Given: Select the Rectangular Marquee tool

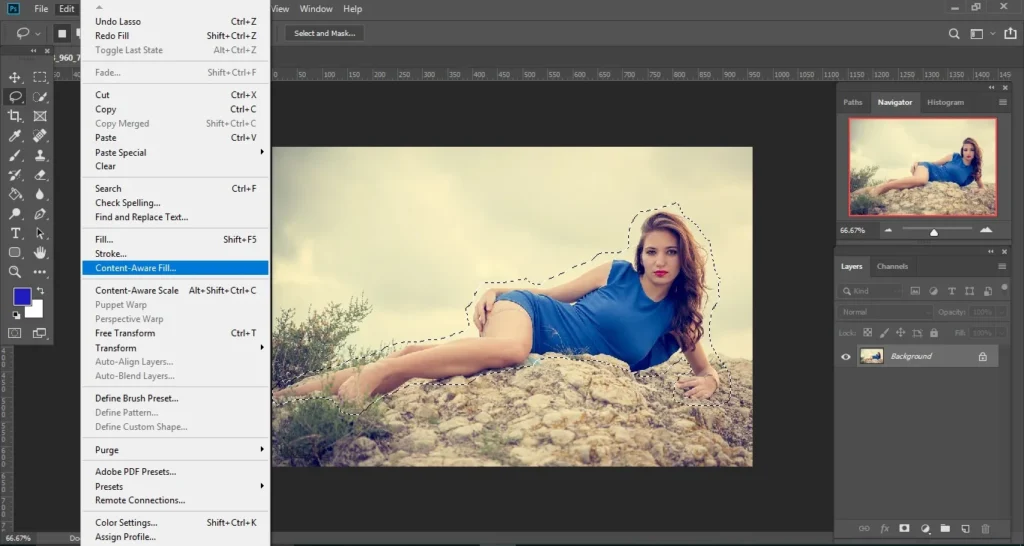Looking at the screenshot, I should coord(40,77).
